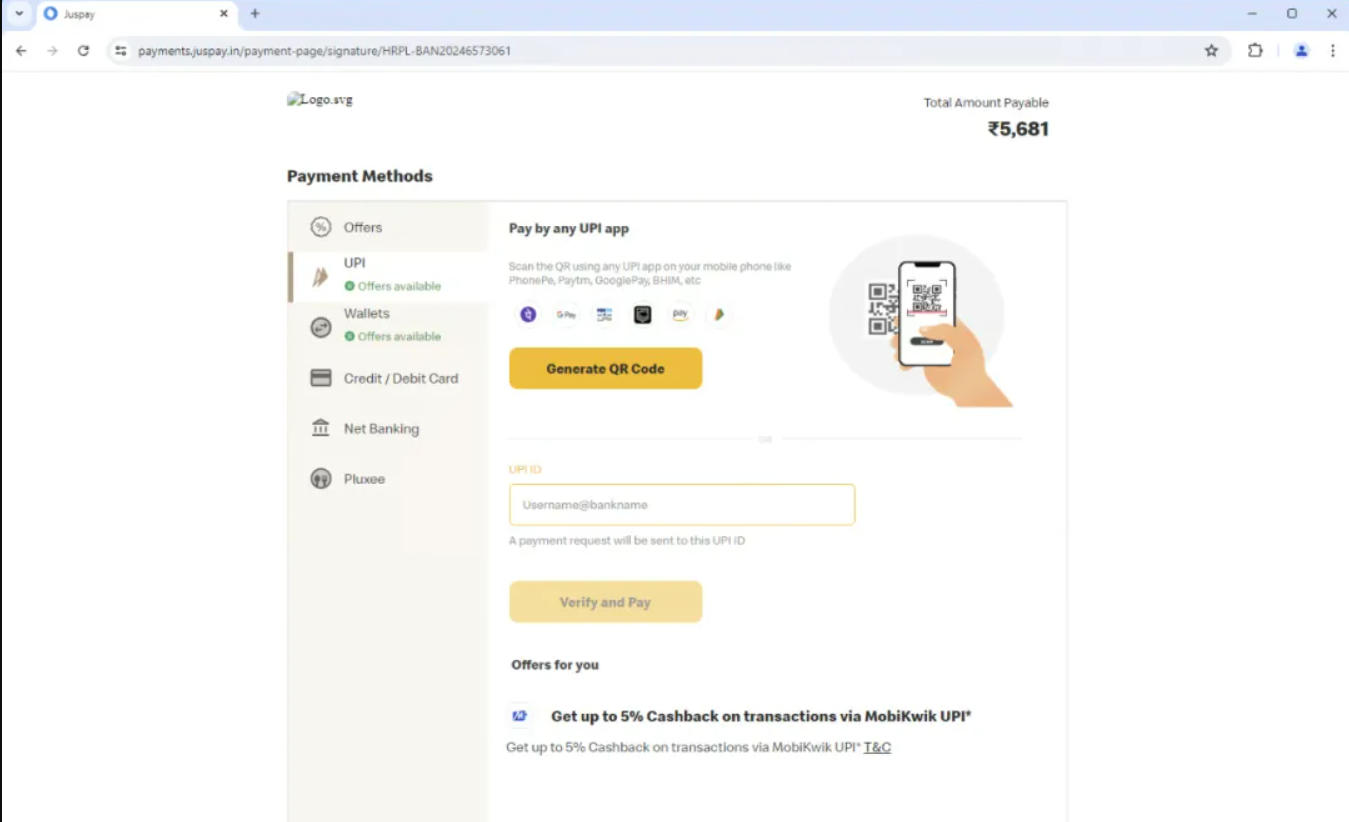Select the Offers payment section

pos(362,228)
